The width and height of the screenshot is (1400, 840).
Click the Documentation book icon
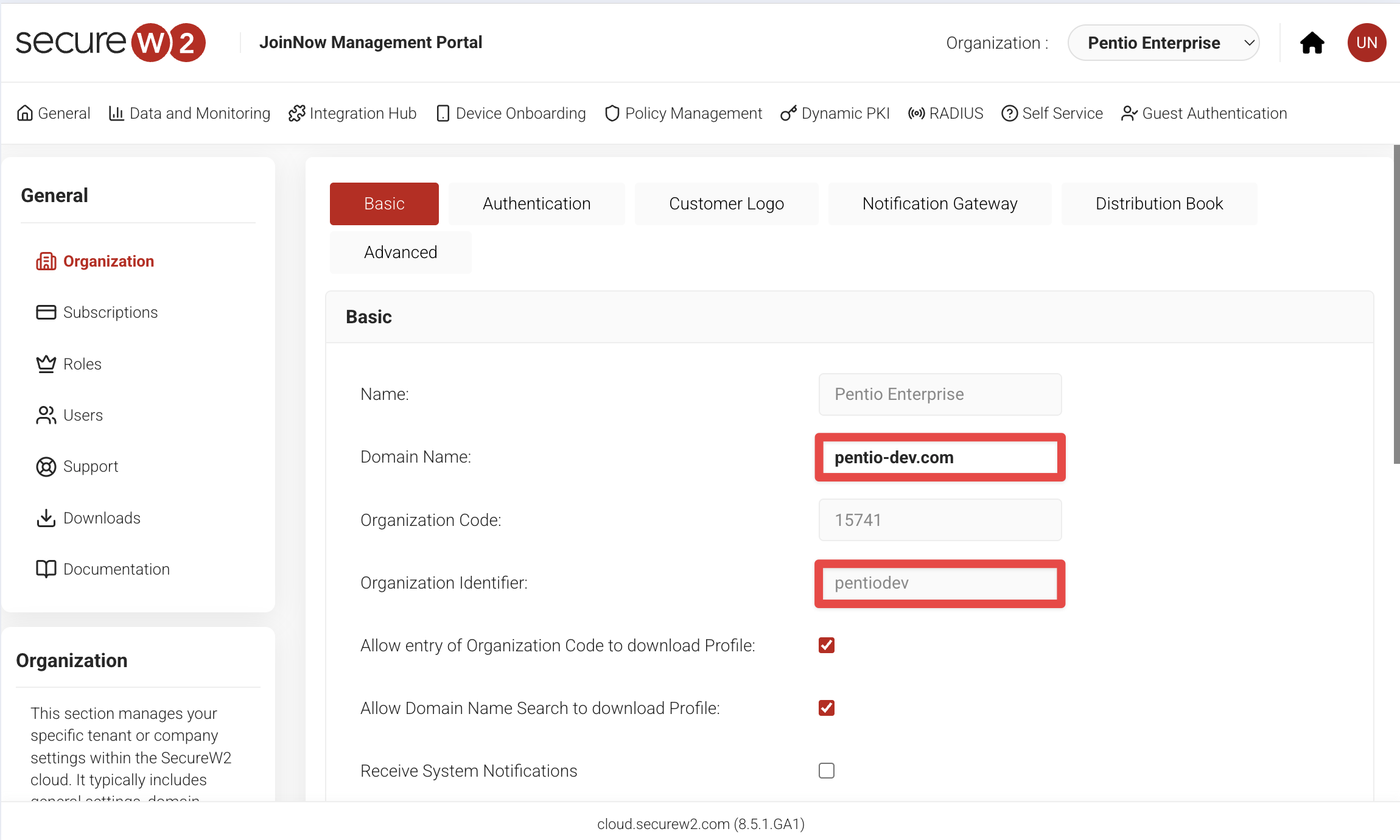click(x=46, y=569)
